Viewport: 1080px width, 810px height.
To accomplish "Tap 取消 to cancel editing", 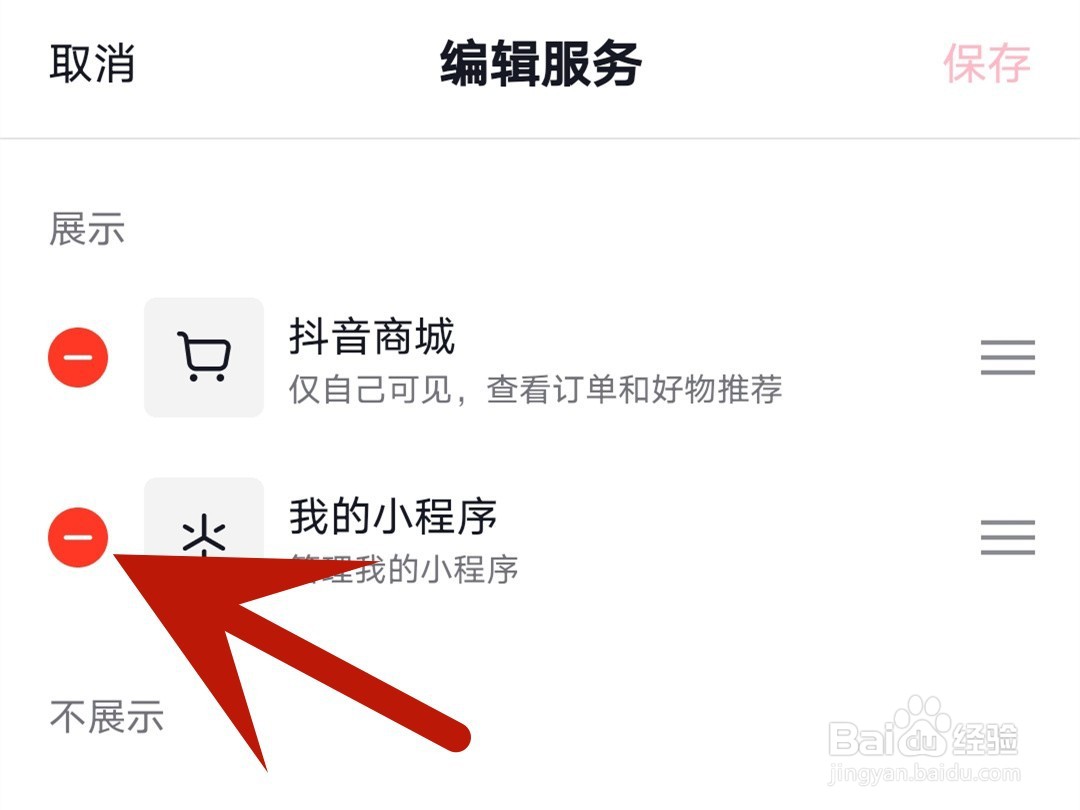I will 92,63.
